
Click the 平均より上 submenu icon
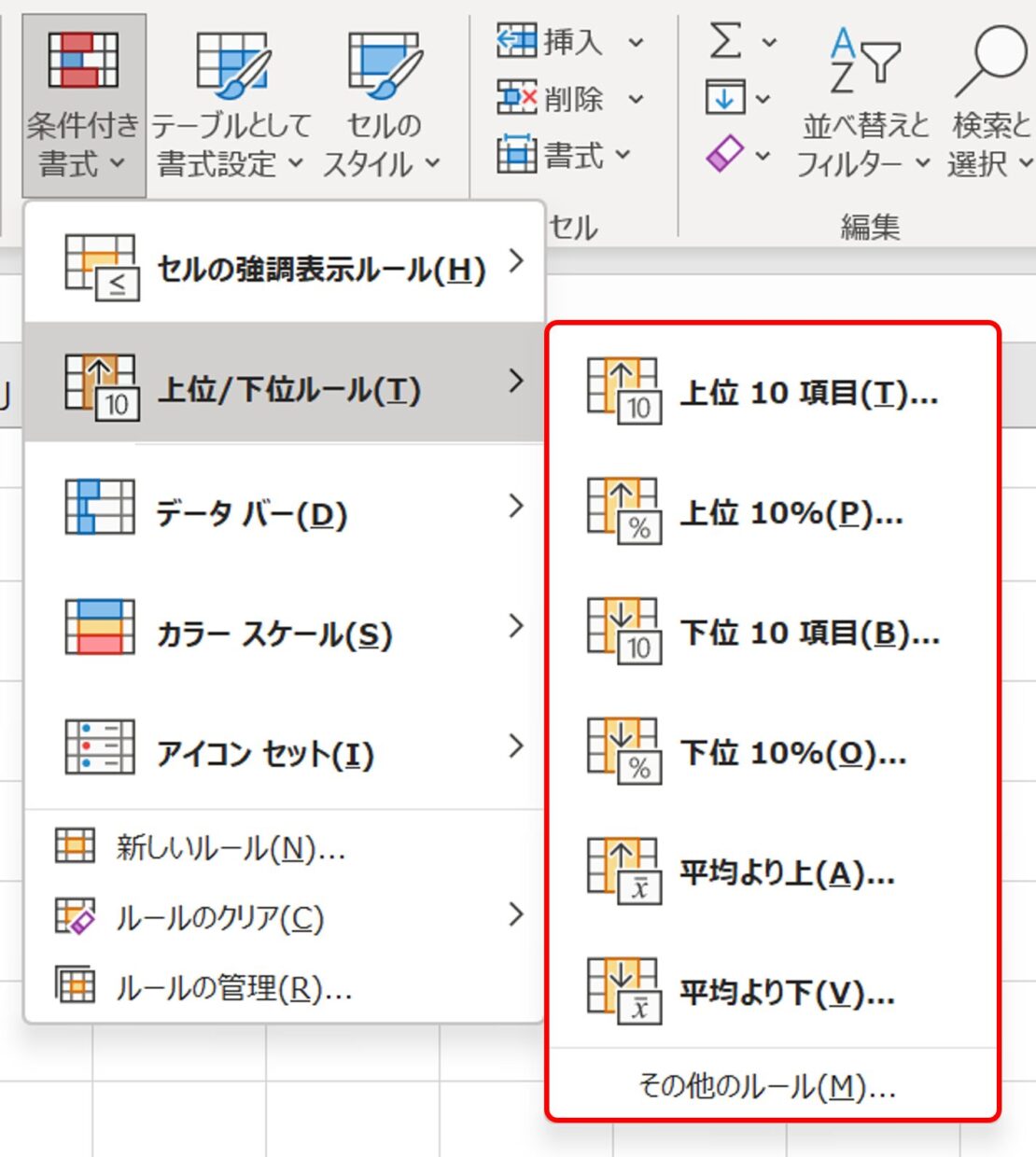tap(624, 871)
